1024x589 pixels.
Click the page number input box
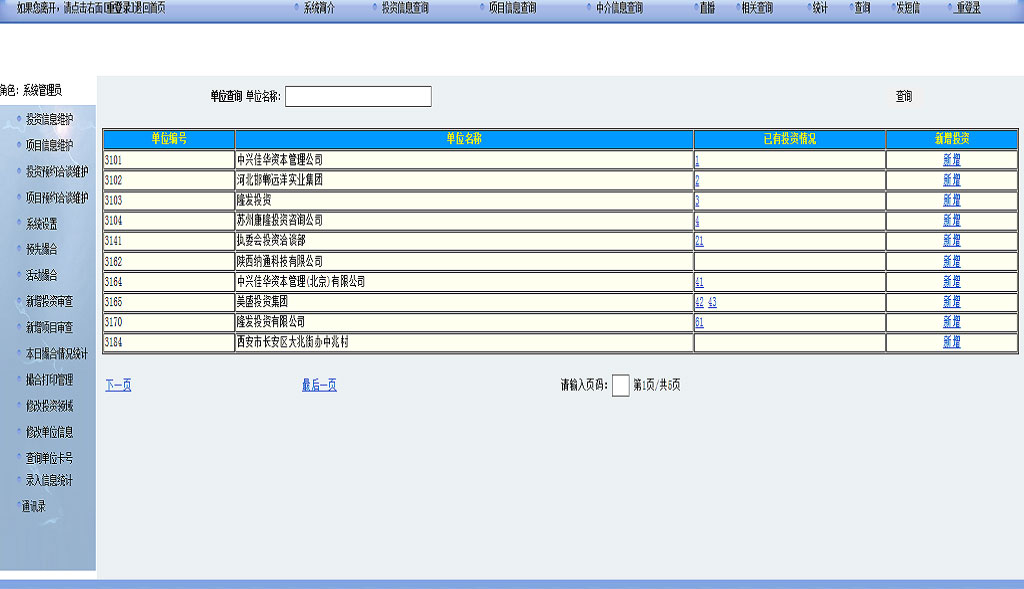[x=620, y=386]
